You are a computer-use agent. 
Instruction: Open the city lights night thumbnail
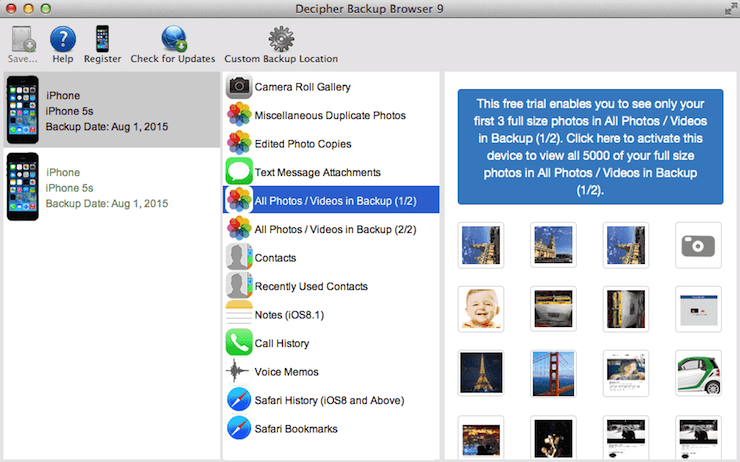point(481,437)
